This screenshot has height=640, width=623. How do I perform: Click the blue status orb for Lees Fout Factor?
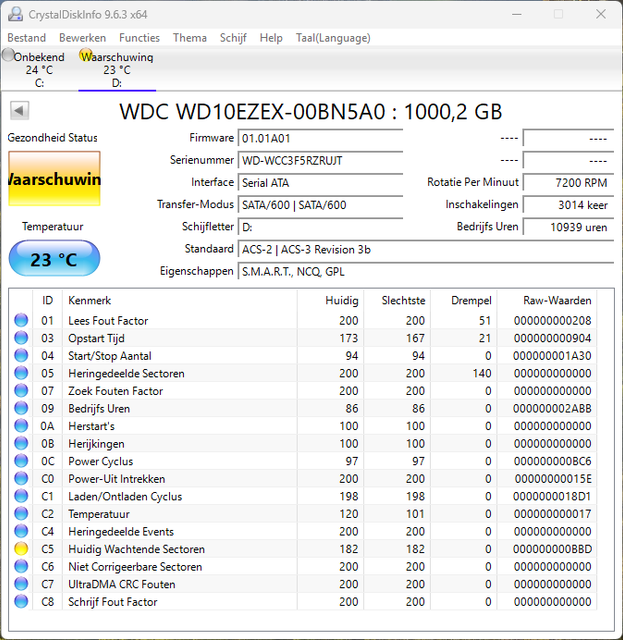point(21,320)
